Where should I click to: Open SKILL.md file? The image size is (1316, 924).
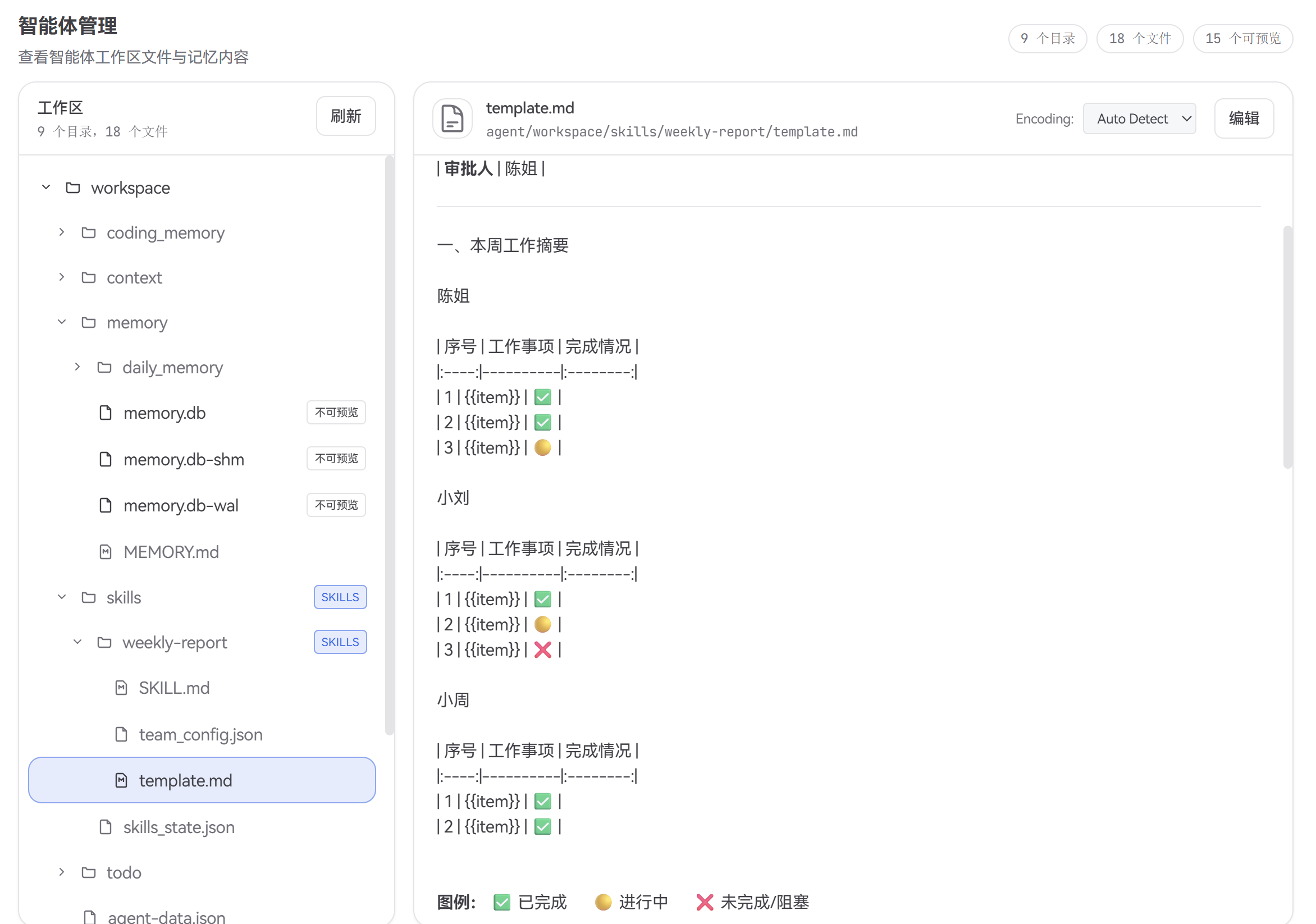point(202,687)
